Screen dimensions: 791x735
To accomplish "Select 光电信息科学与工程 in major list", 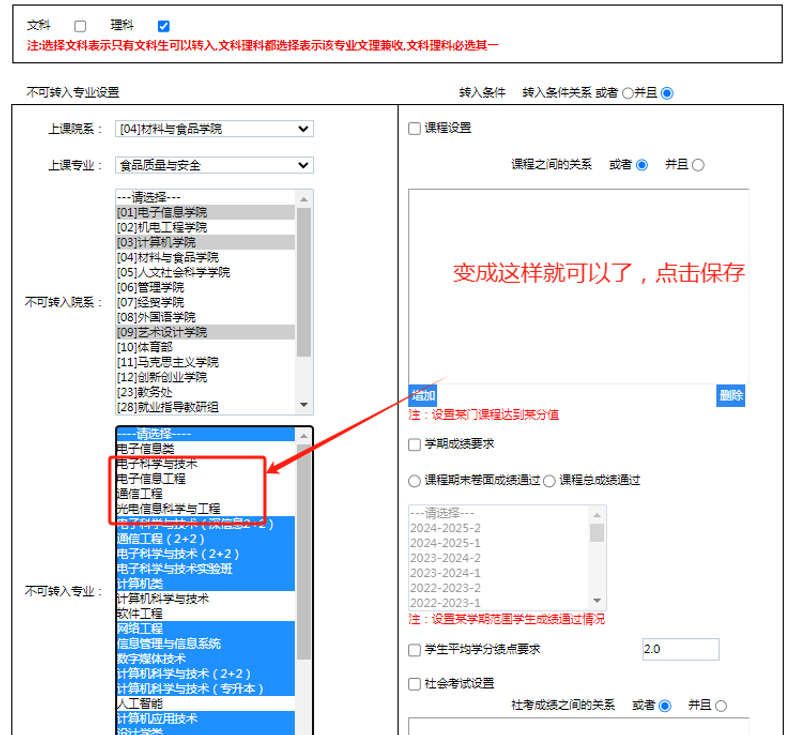I will pos(205,508).
